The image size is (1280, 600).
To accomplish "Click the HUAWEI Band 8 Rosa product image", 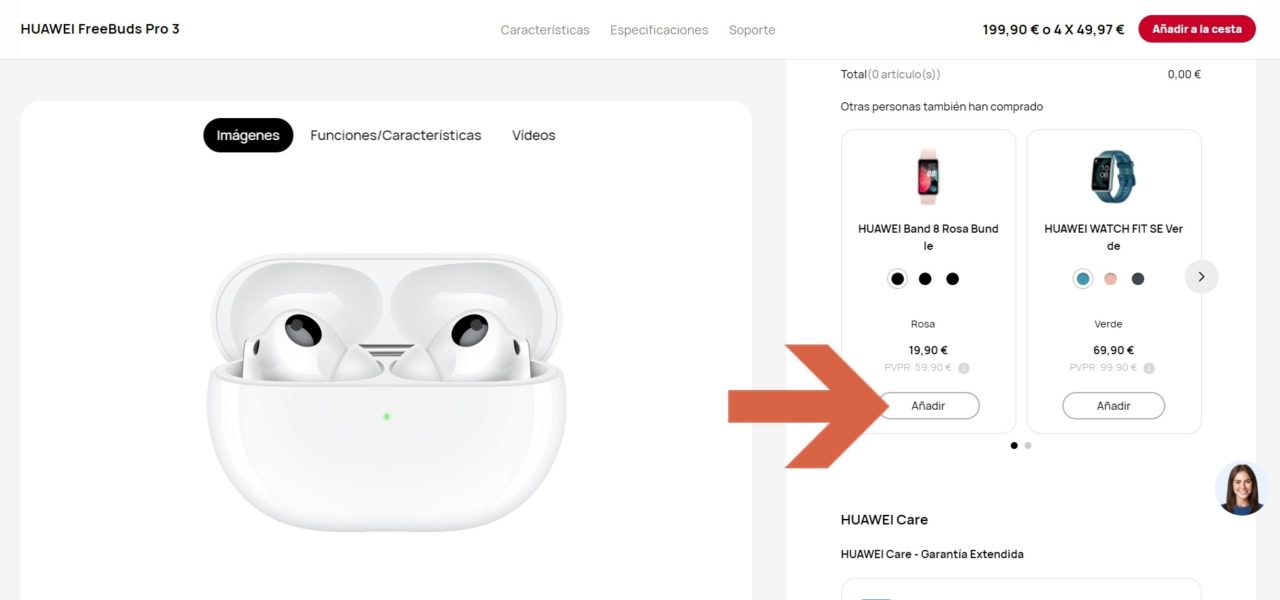I will point(928,176).
